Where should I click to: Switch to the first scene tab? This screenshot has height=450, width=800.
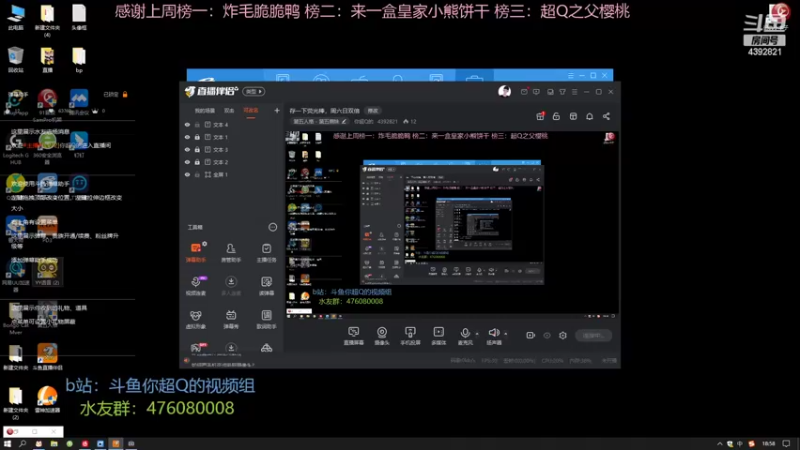[x=205, y=111]
